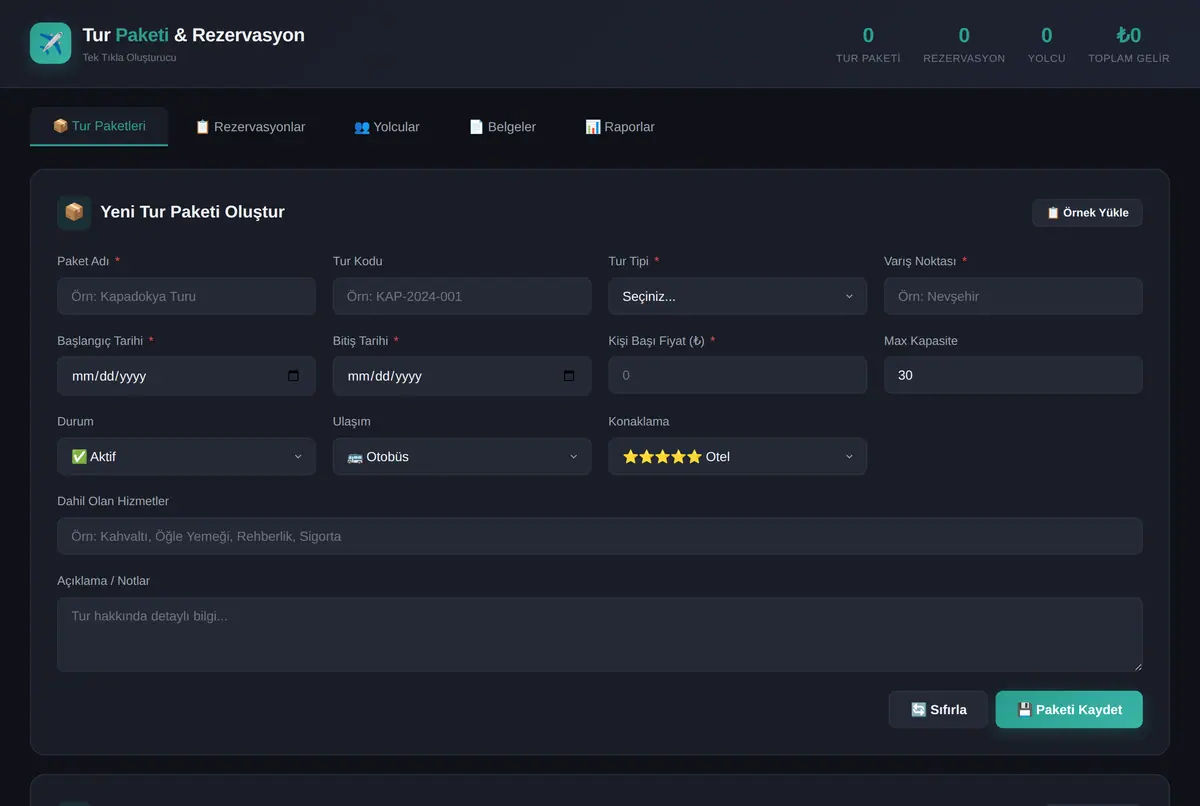Screen dimensions: 1200x806
Task: Click the YOLCU stat label
Action: 1047,58
